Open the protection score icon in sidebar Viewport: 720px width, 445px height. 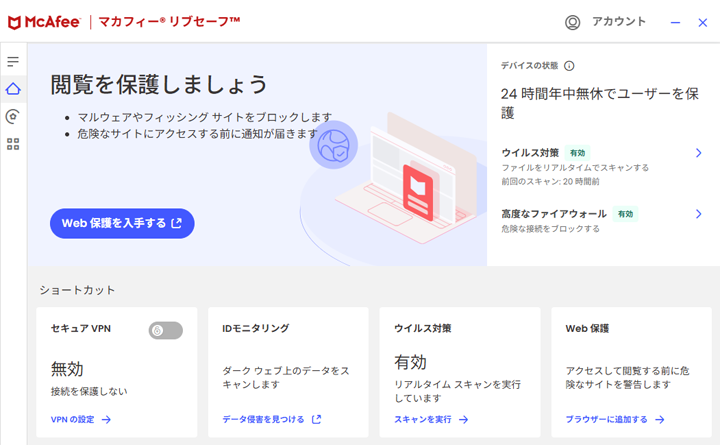click(x=13, y=117)
